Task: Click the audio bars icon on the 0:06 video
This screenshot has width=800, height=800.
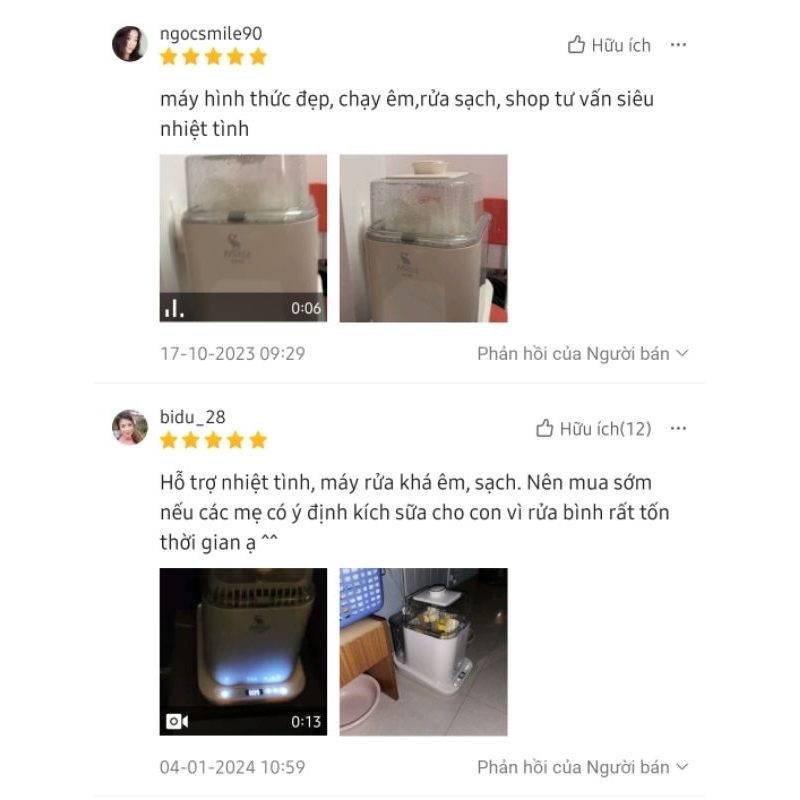Action: [x=174, y=308]
